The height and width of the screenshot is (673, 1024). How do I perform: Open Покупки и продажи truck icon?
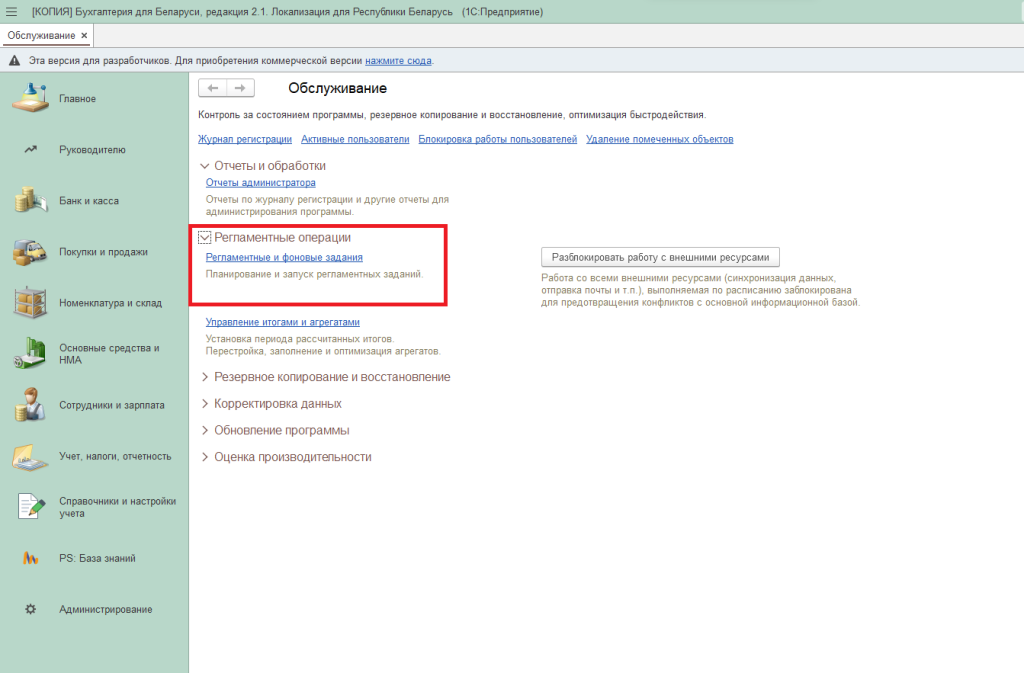click(x=31, y=252)
